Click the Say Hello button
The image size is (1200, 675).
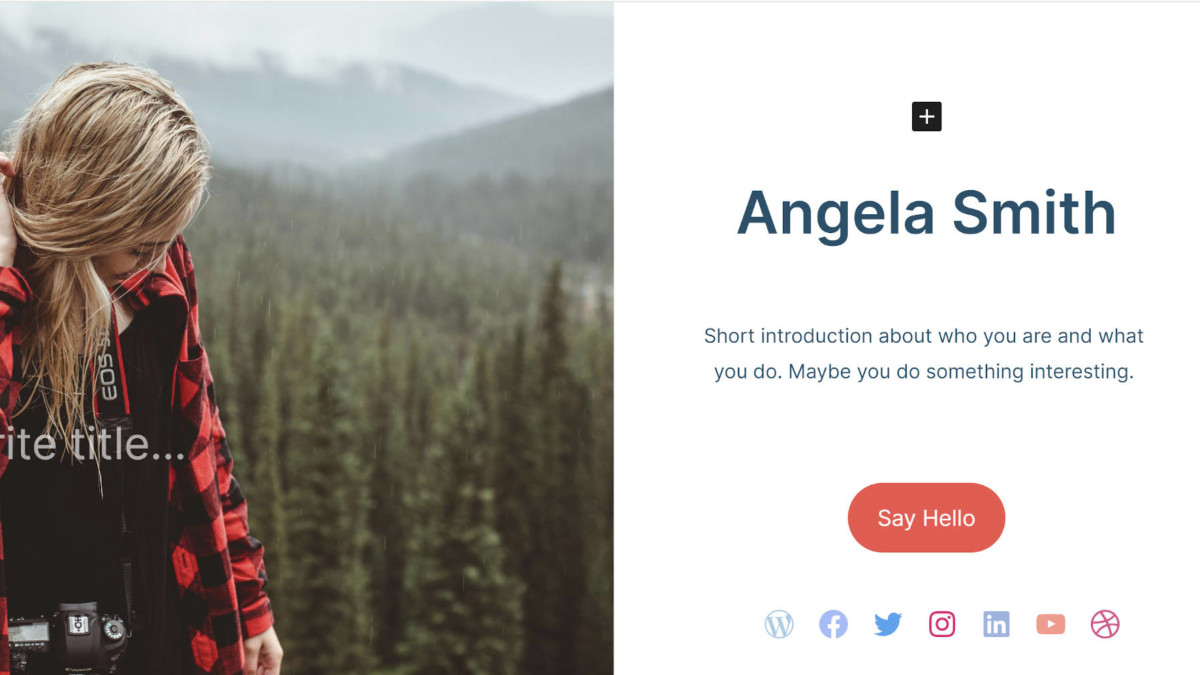[926, 518]
